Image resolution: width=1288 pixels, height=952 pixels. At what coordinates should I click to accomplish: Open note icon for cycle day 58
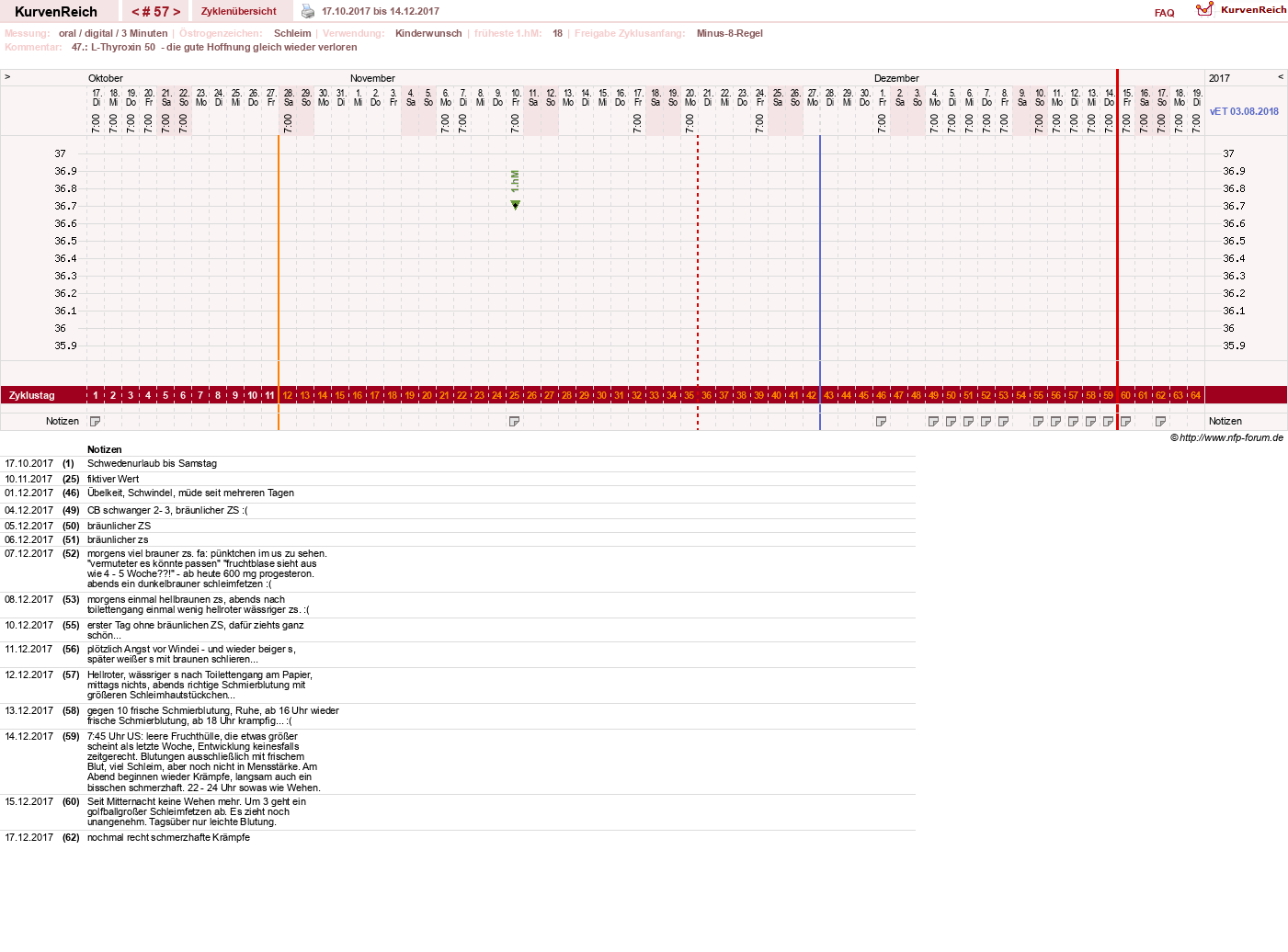(1091, 422)
